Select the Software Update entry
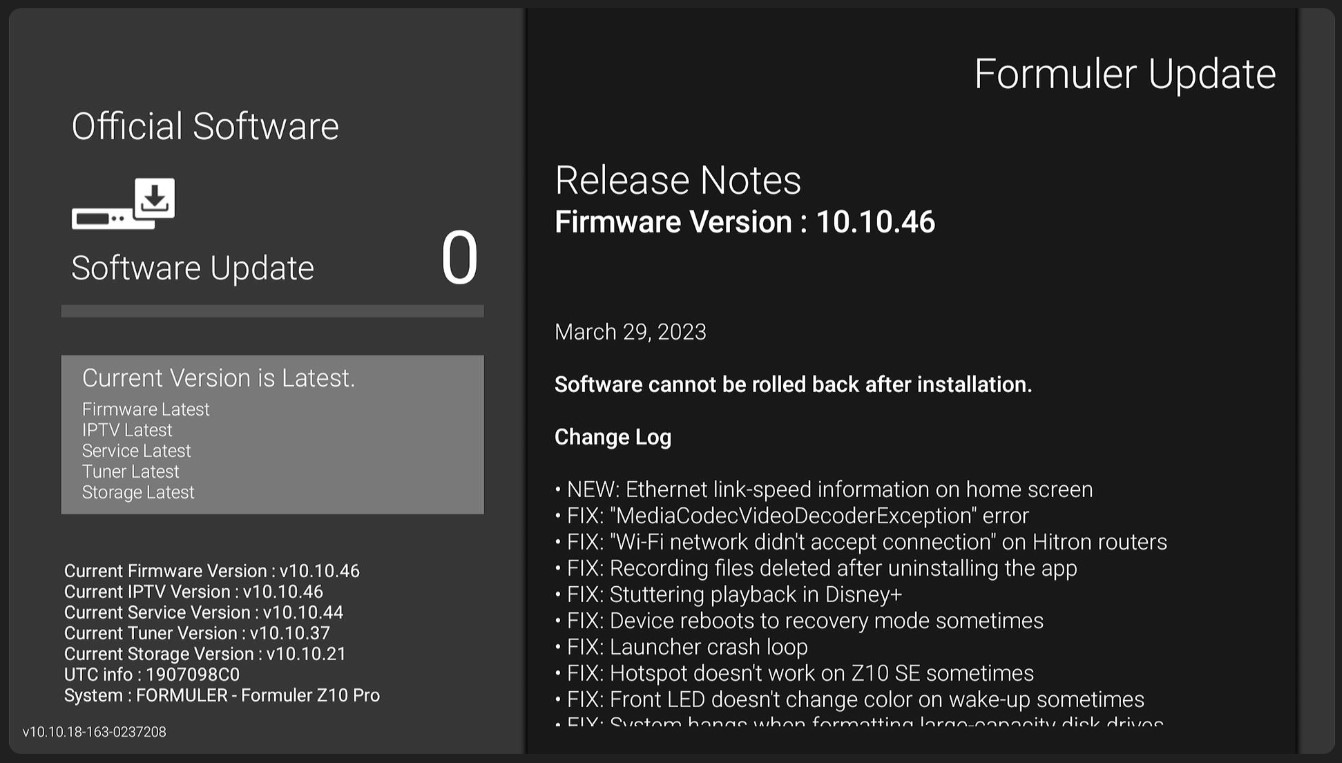 coord(193,268)
